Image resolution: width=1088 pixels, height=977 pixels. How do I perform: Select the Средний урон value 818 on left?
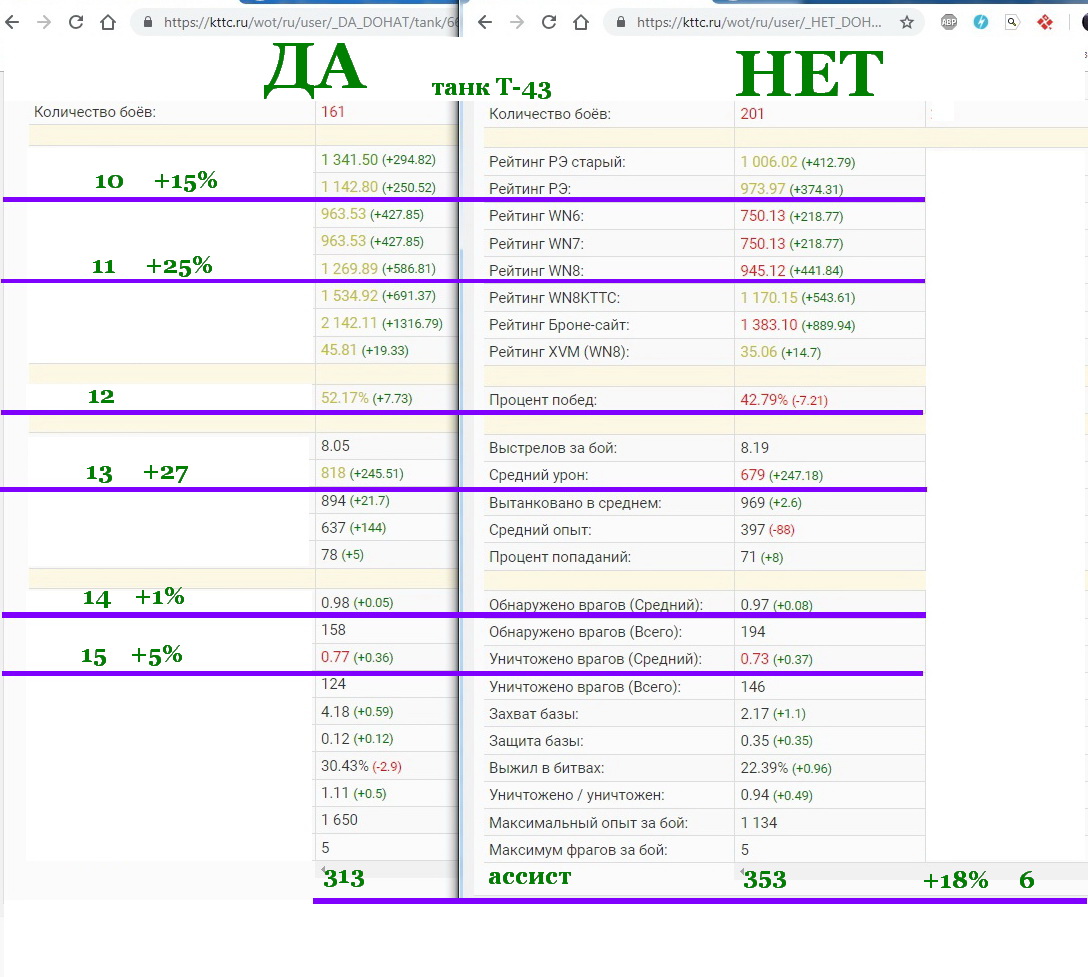coord(333,473)
